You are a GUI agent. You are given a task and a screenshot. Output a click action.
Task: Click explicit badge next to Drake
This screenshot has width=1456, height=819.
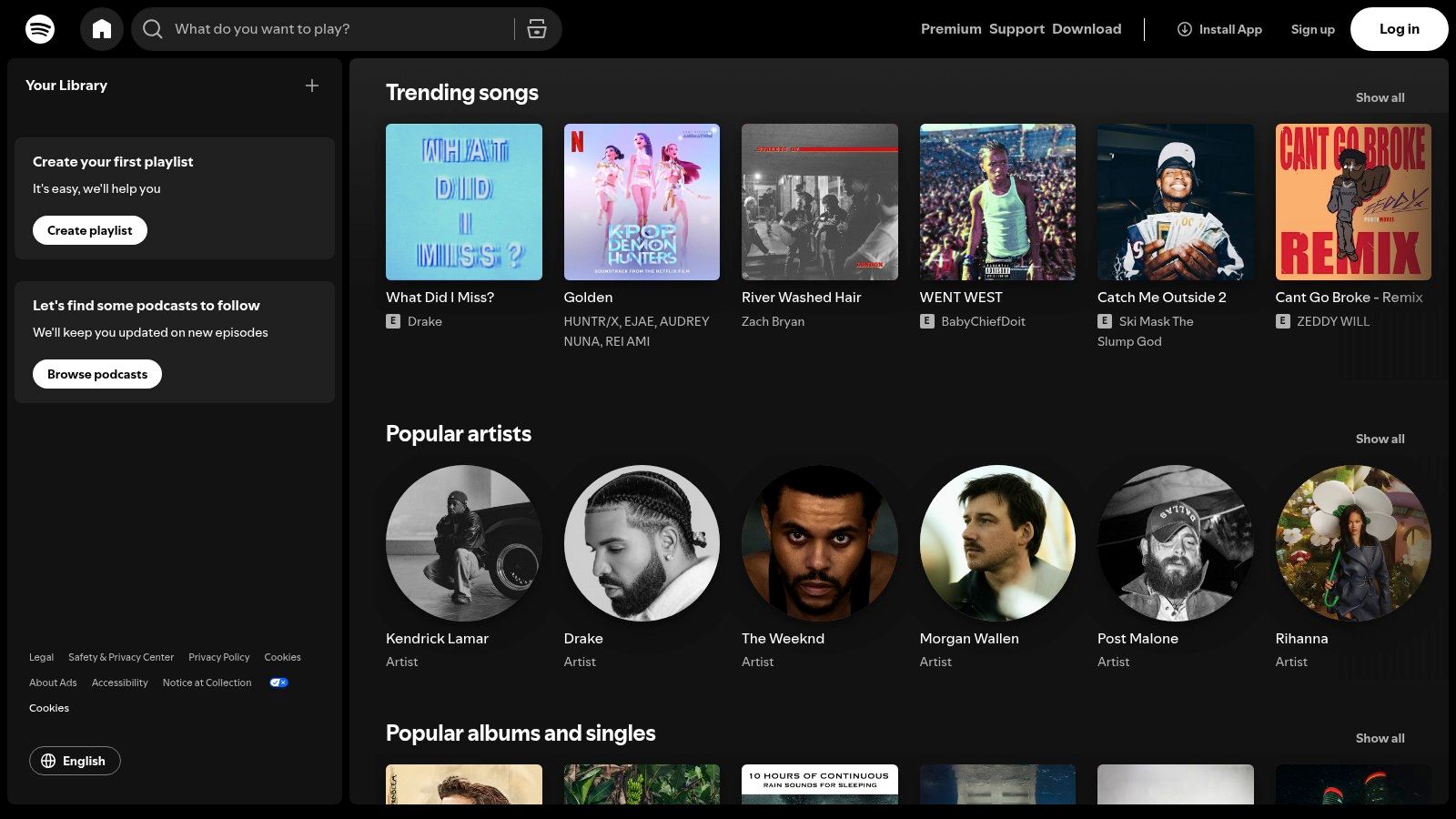pos(393,321)
